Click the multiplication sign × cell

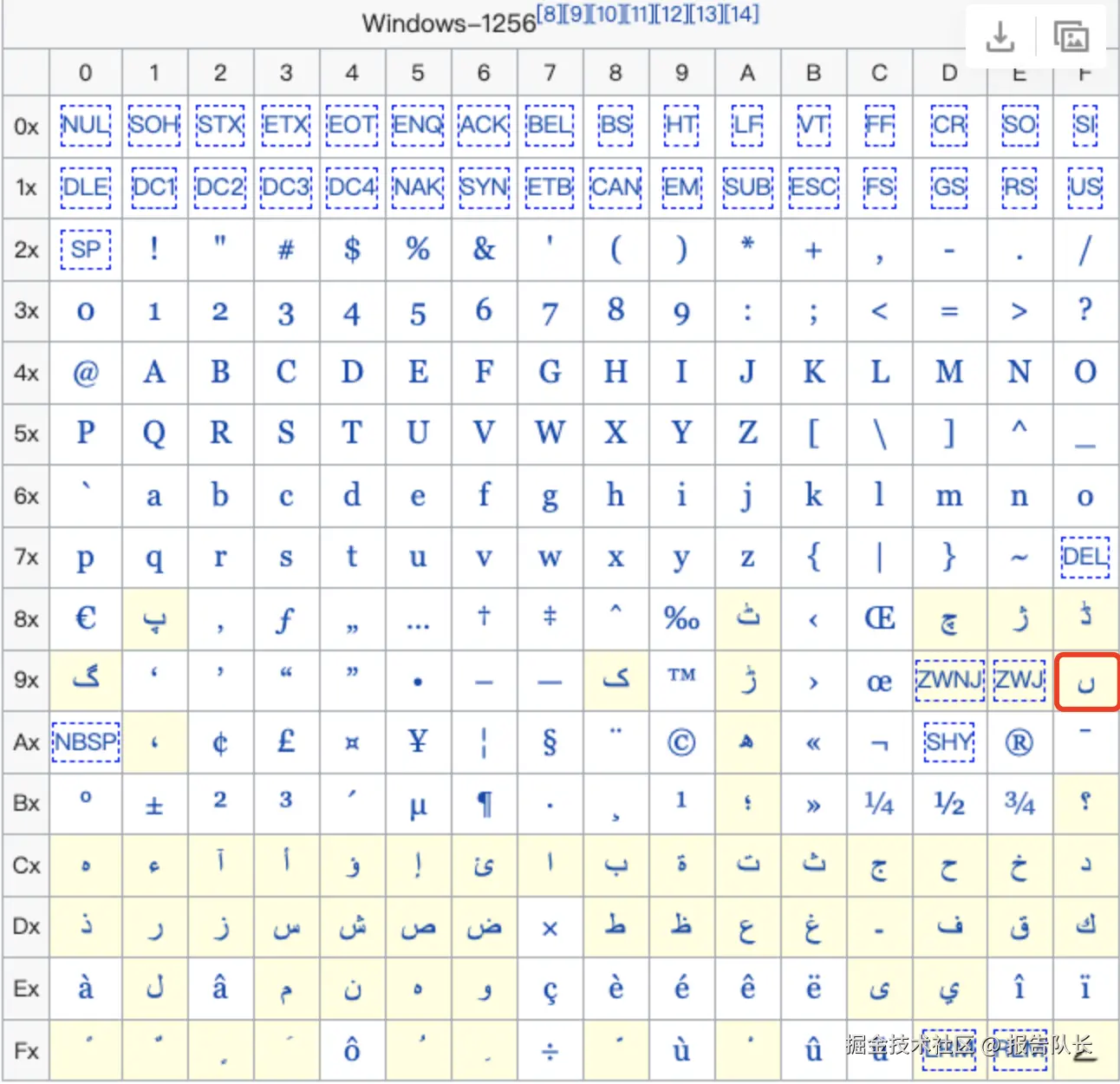(x=550, y=928)
